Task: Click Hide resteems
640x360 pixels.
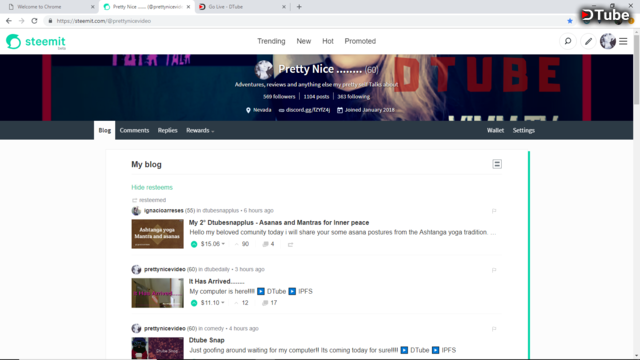Action: pyautogui.click(x=152, y=187)
